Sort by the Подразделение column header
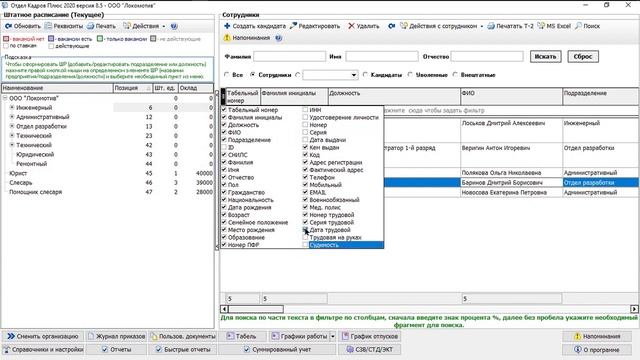 [600, 97]
